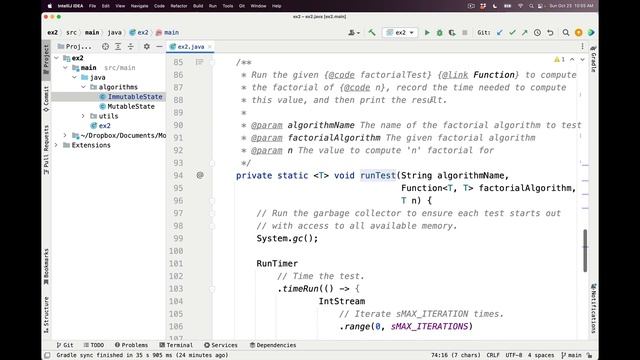Toggle the Project tool window side tab
This screenshot has width=640, height=360.
[x=46, y=59]
